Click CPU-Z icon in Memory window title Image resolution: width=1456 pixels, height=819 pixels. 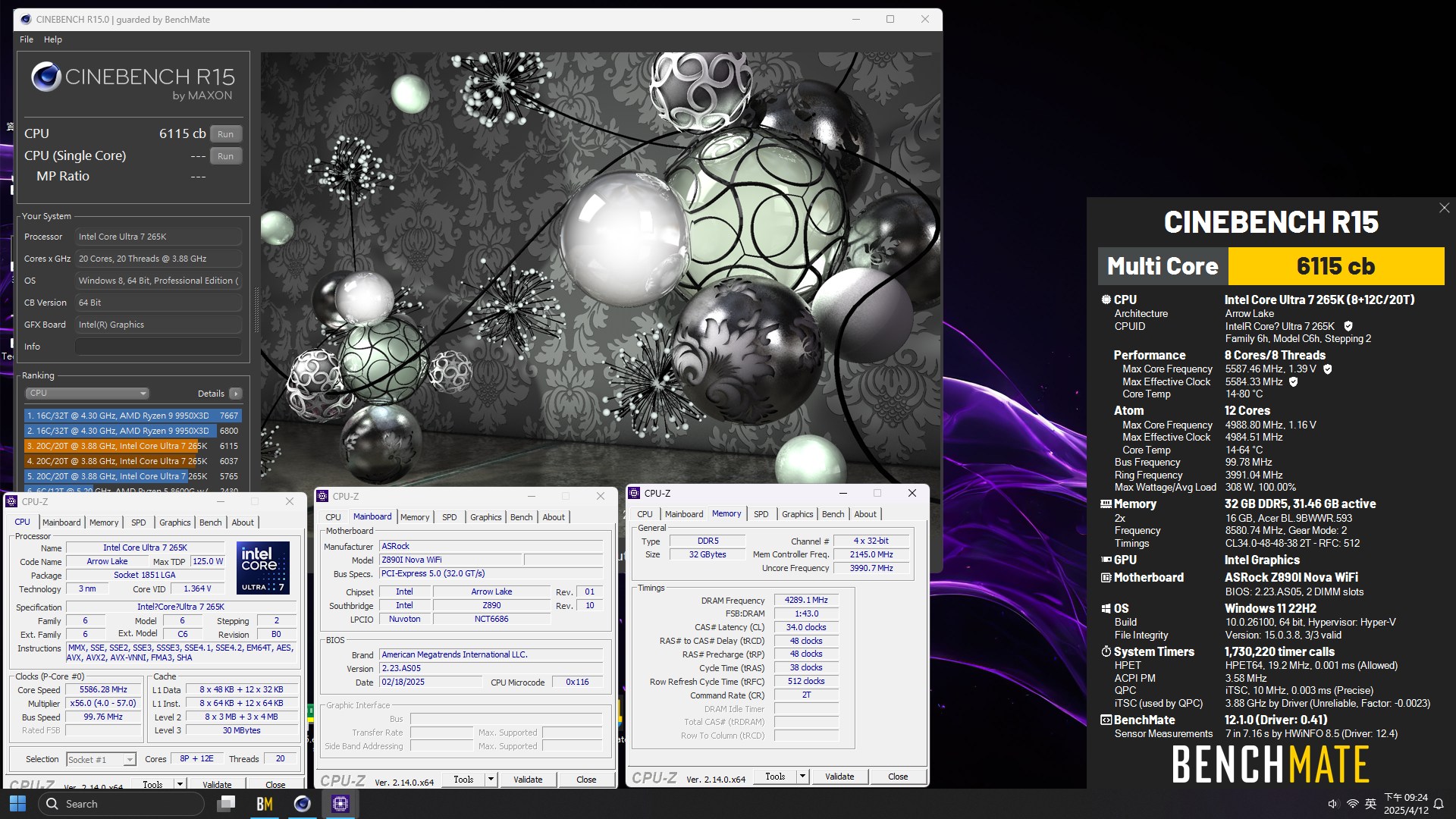click(635, 493)
